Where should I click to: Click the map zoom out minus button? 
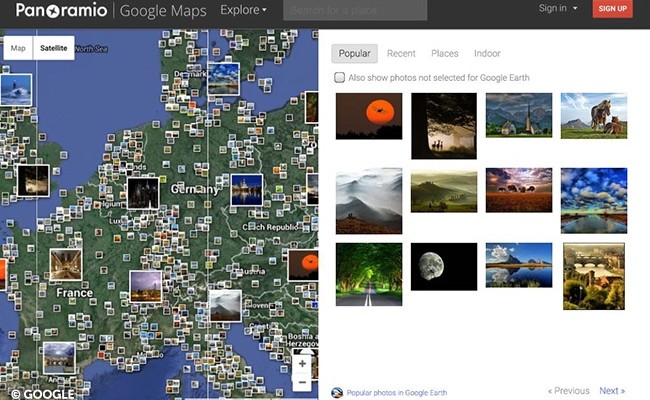coord(303,382)
